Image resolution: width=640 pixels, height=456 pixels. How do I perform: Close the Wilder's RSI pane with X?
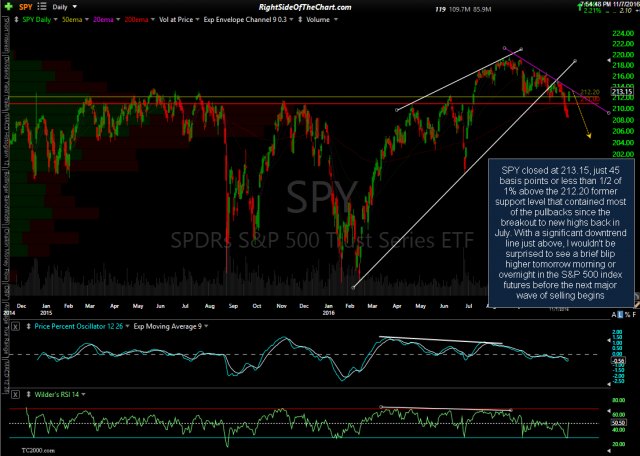(x=15, y=395)
